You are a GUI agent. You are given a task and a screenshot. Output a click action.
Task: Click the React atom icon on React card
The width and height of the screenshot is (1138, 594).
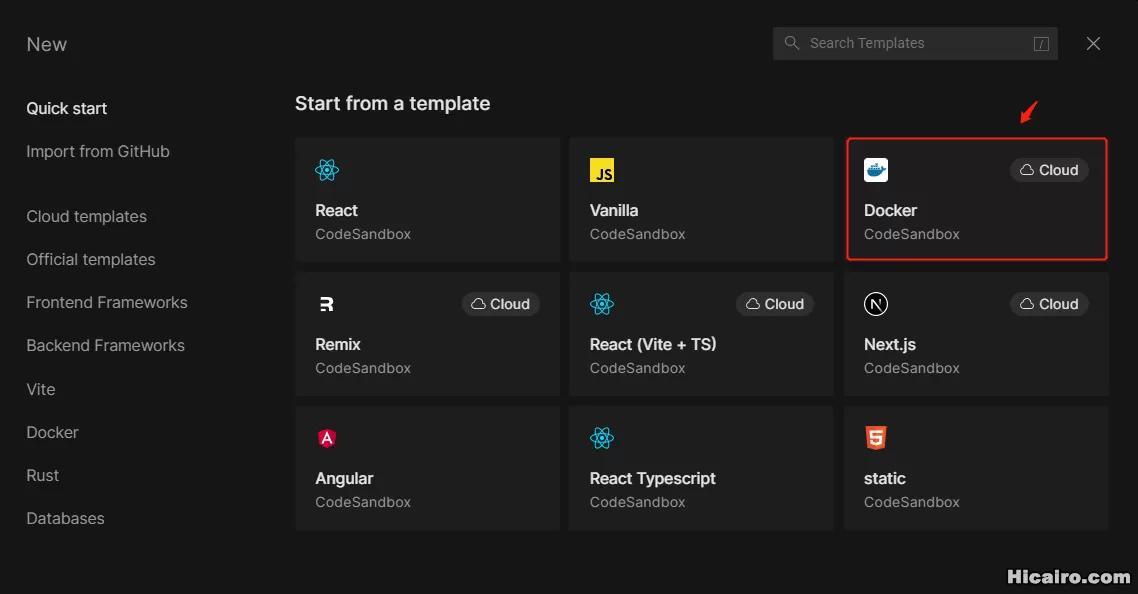[x=327, y=170]
